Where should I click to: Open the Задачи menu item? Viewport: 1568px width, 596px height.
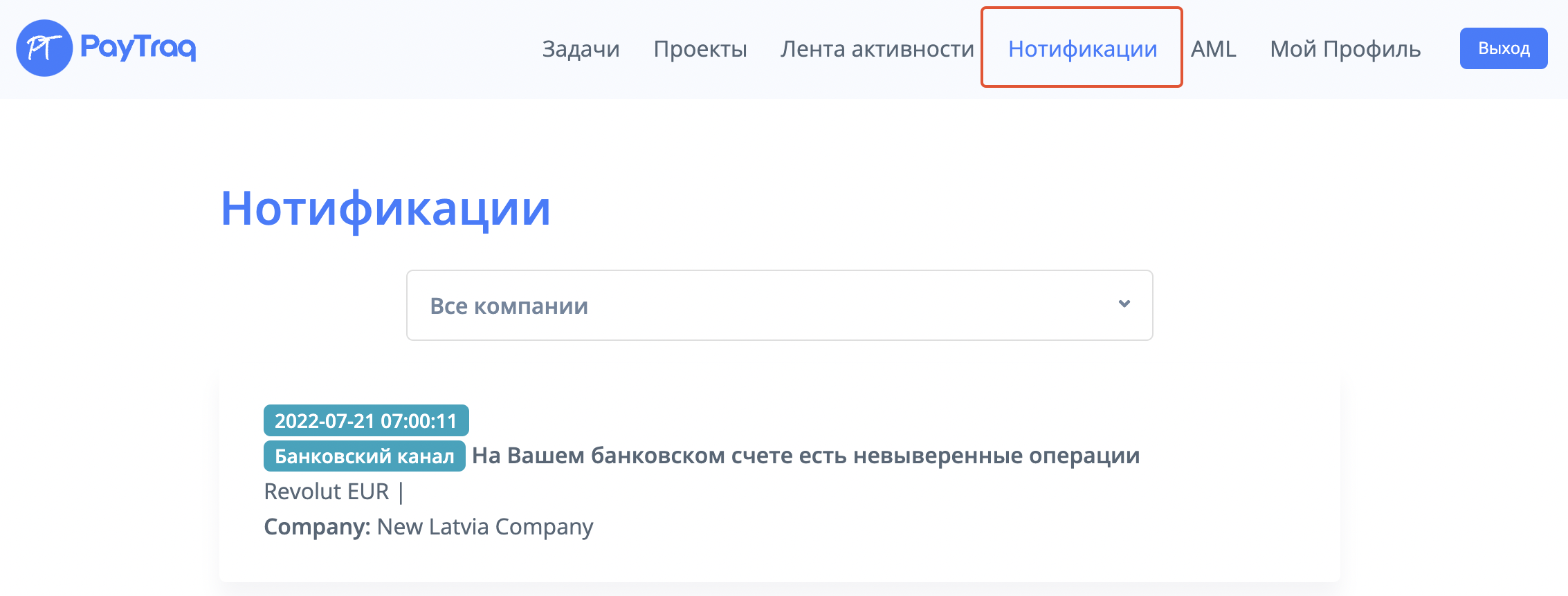(581, 48)
